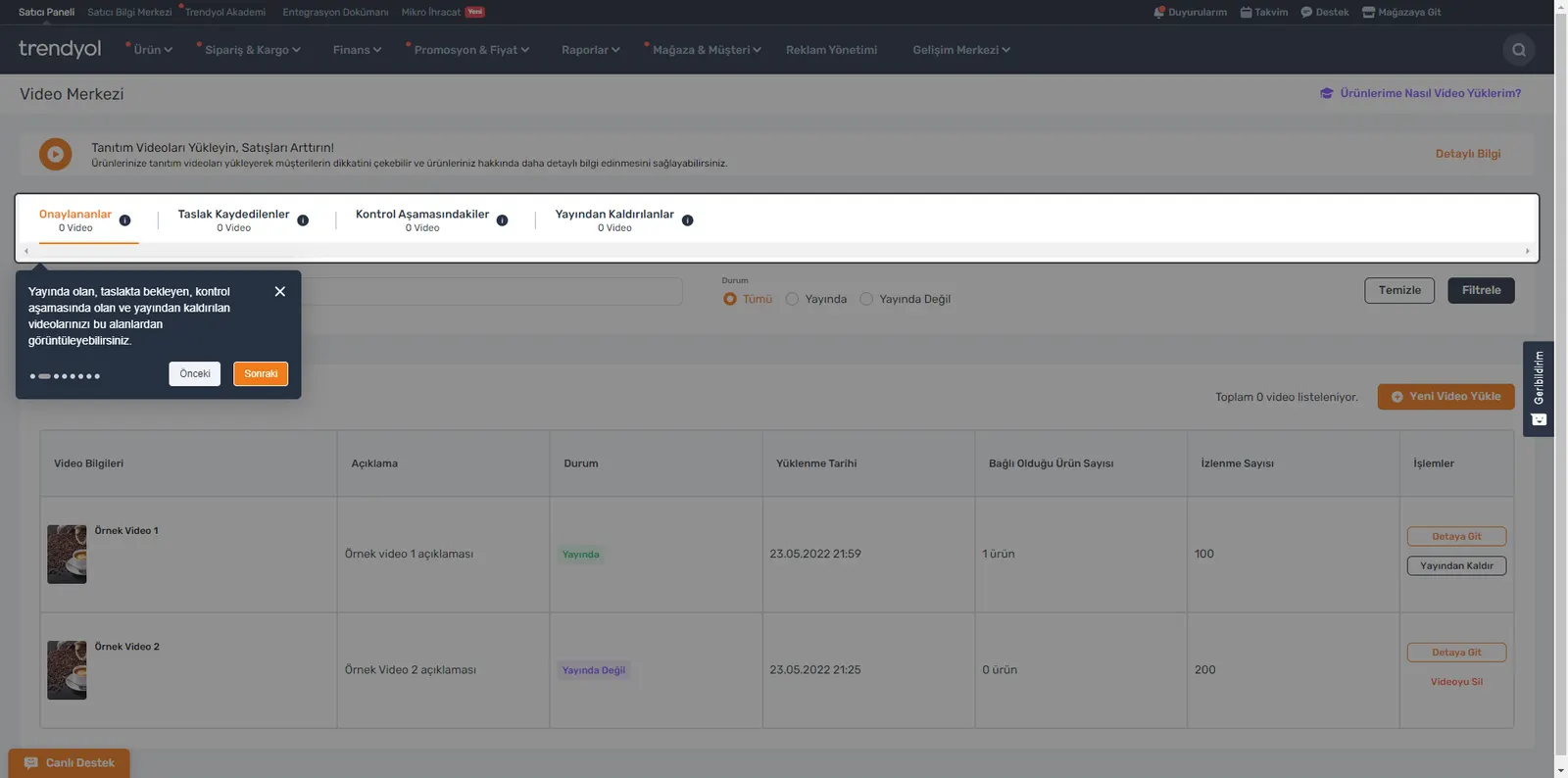The width and height of the screenshot is (1568, 778).
Task: Click the trendyol logo
Action: [x=60, y=49]
